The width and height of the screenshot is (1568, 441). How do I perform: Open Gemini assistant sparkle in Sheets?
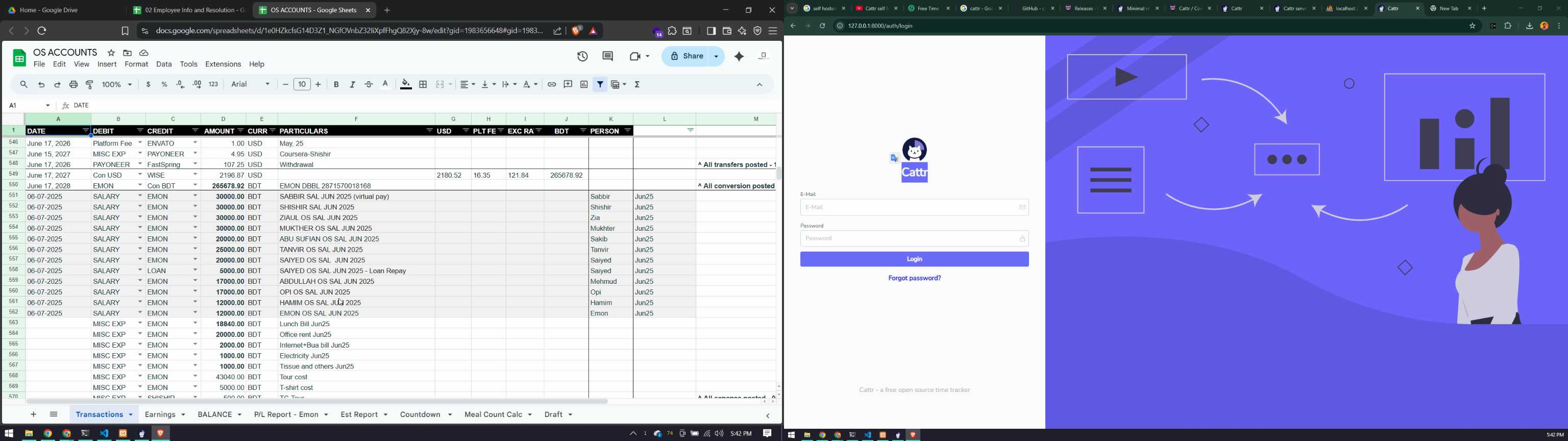point(739,57)
